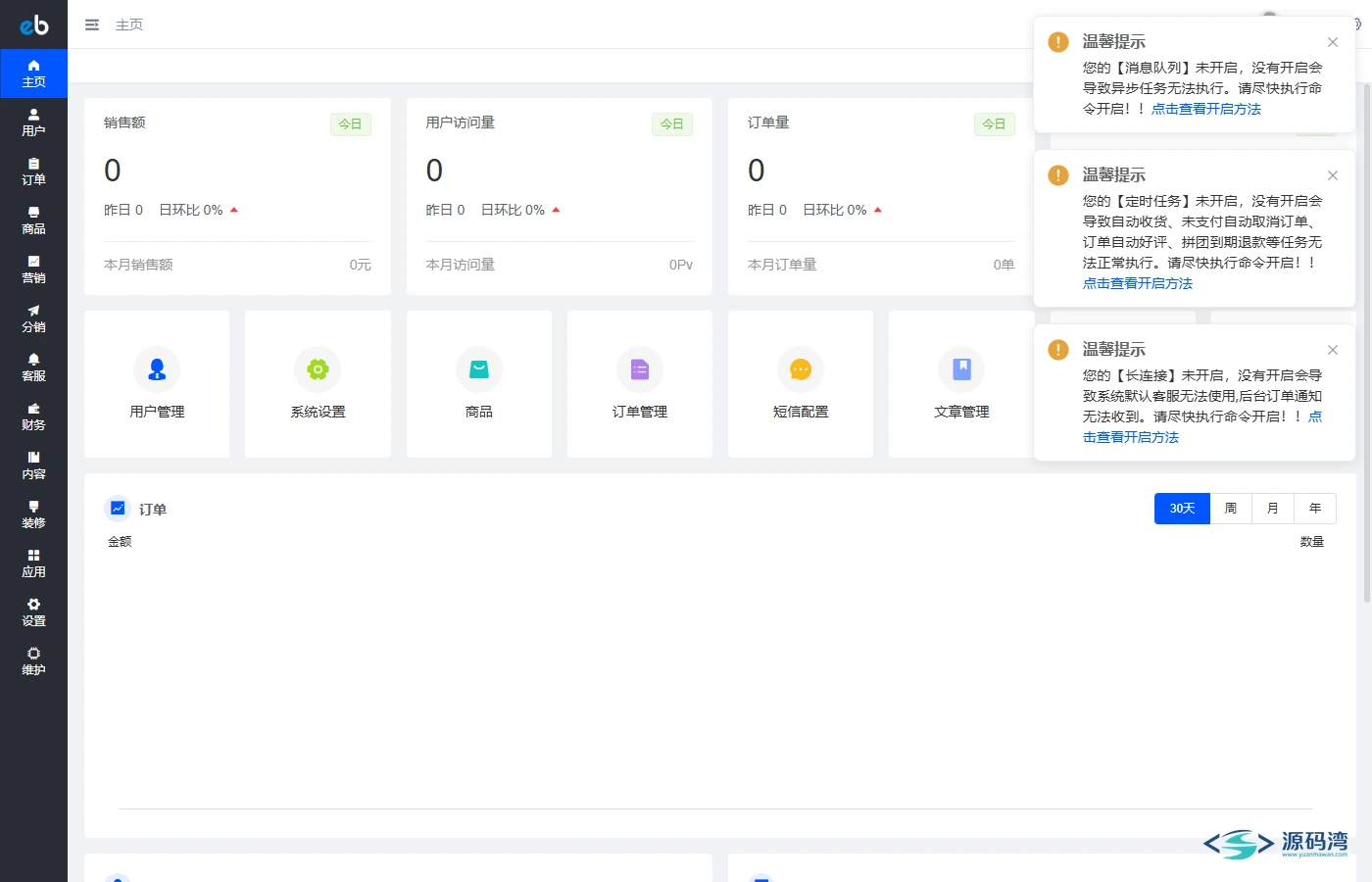
Task: Select the 月 chart range
Action: pos(1273,509)
